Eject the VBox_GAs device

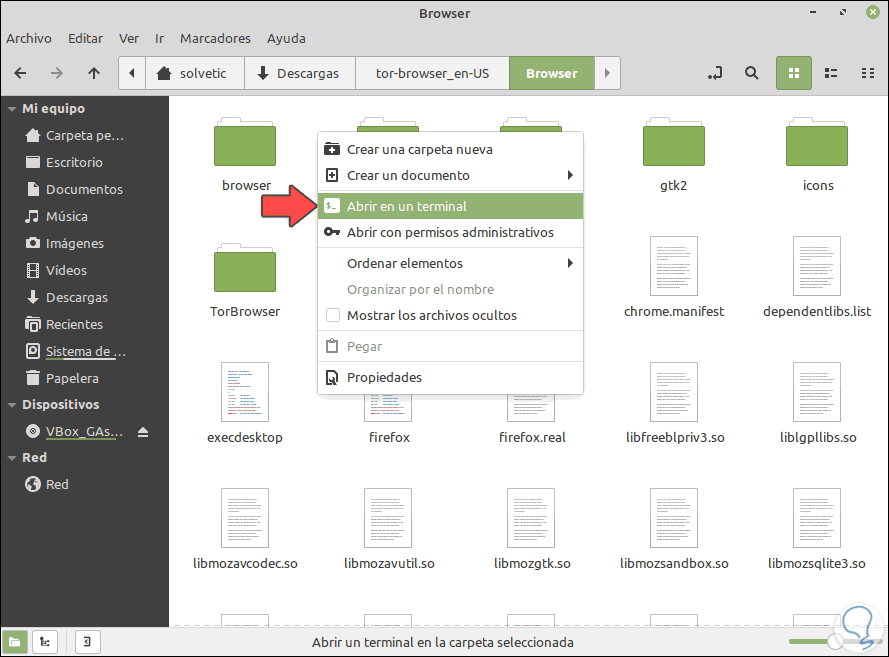[x=143, y=433]
